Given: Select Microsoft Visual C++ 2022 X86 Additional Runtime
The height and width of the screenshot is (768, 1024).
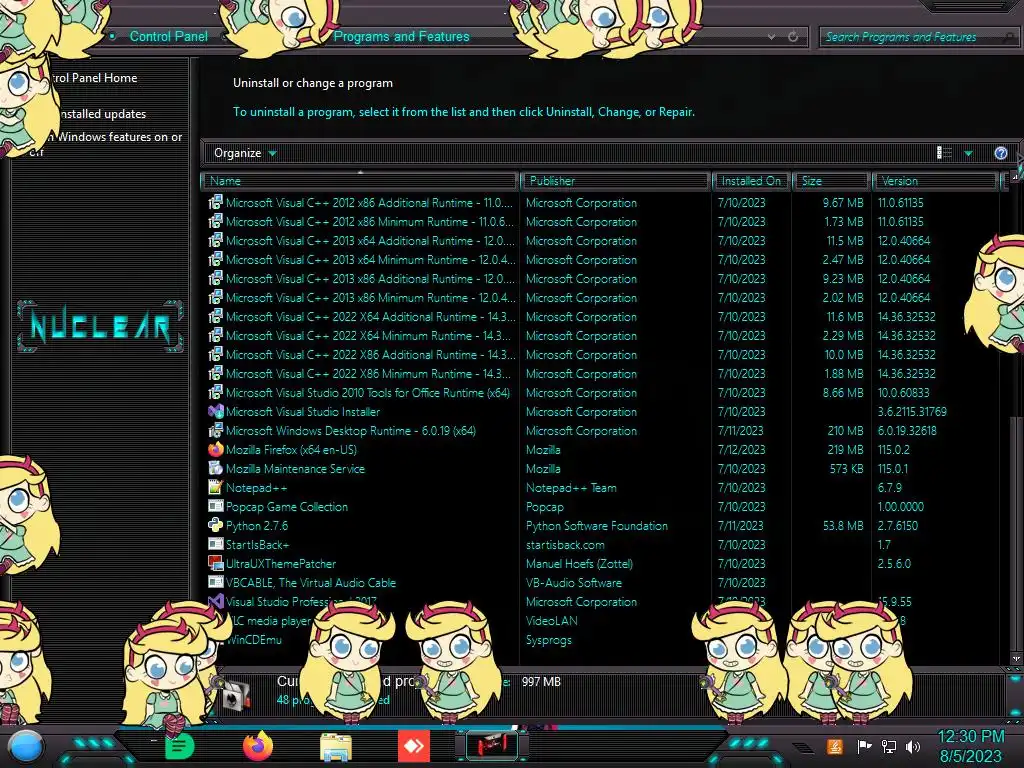Looking at the screenshot, I should click(x=370, y=354).
